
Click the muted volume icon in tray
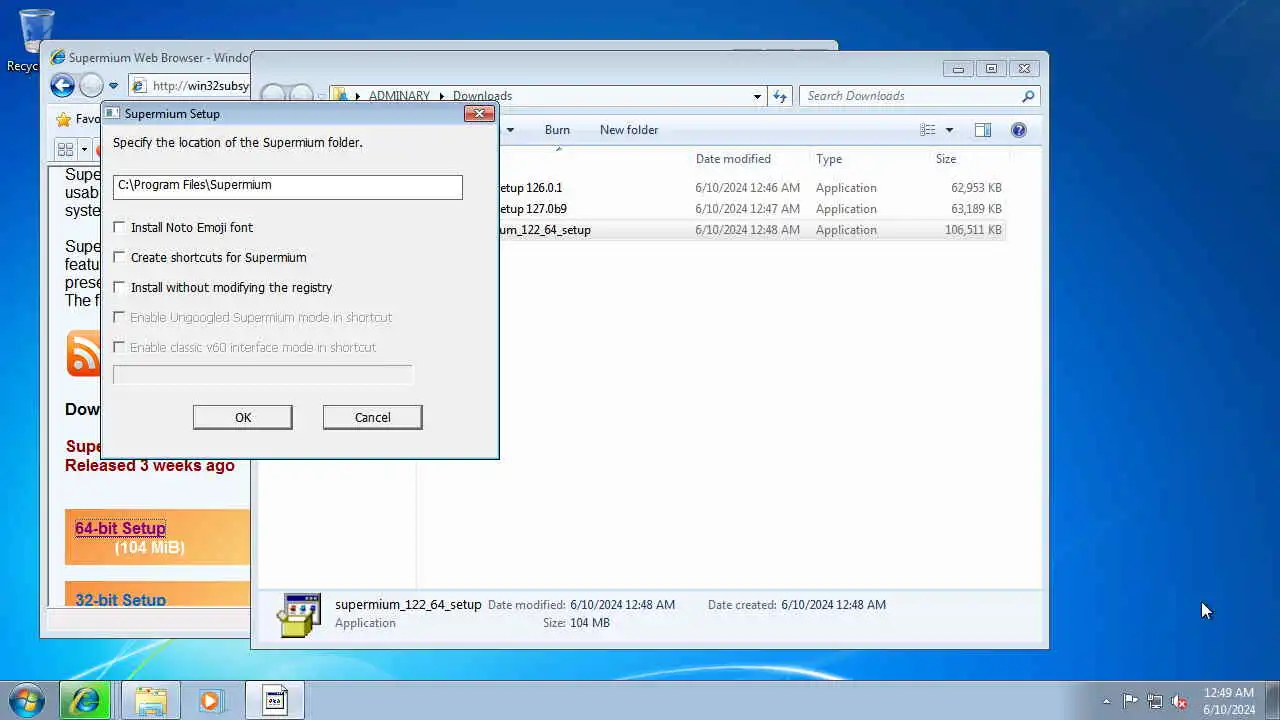1180,701
